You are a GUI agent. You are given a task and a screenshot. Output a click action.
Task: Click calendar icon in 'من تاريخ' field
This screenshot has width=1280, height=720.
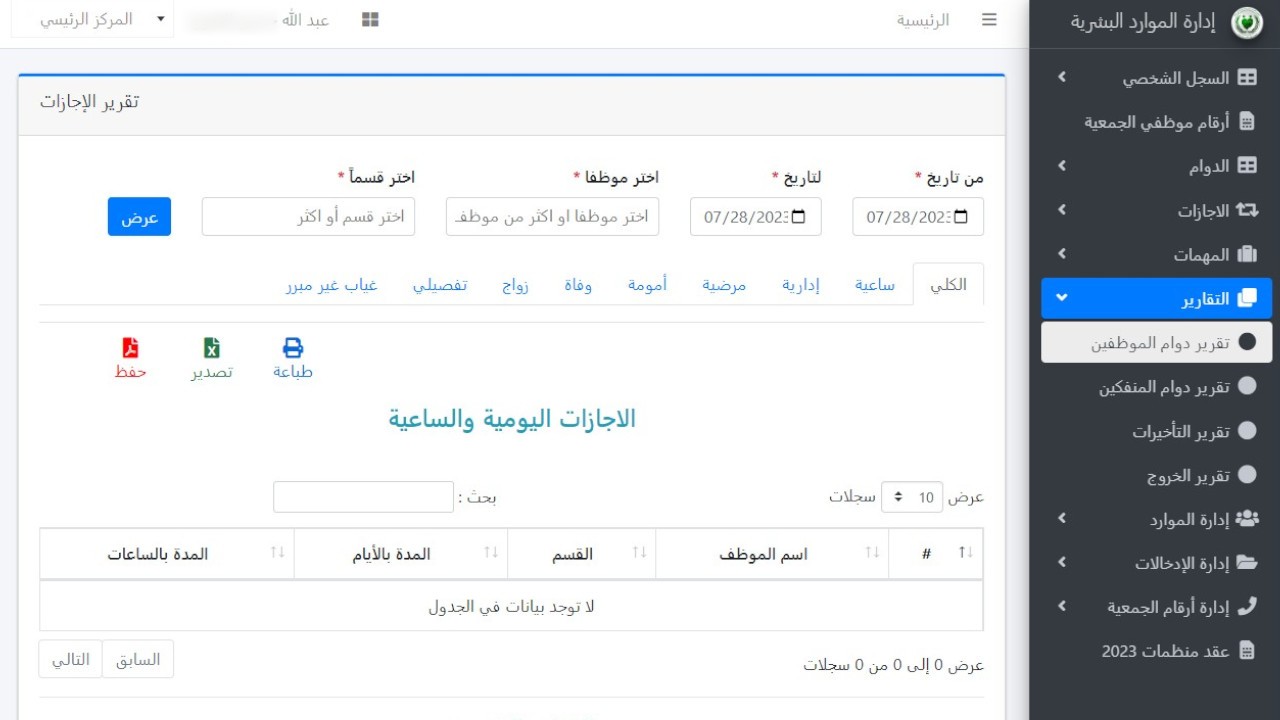(x=961, y=217)
